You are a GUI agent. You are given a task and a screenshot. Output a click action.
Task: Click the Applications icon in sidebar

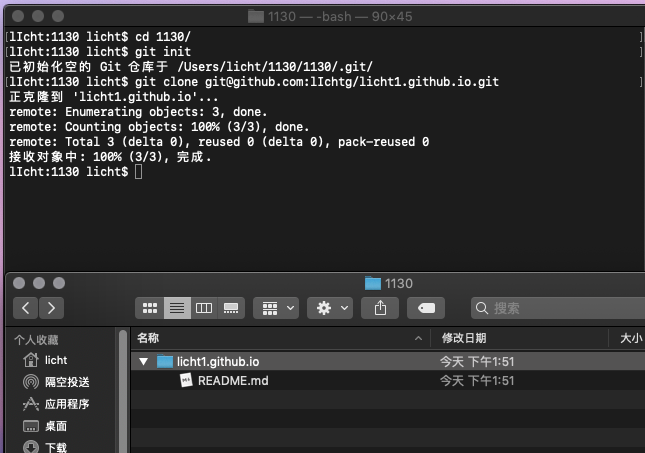31,404
